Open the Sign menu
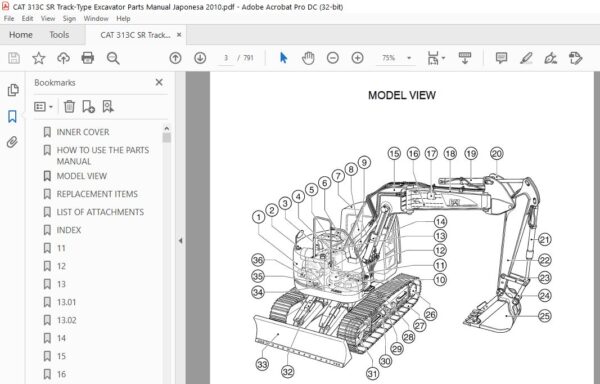 (69, 18)
